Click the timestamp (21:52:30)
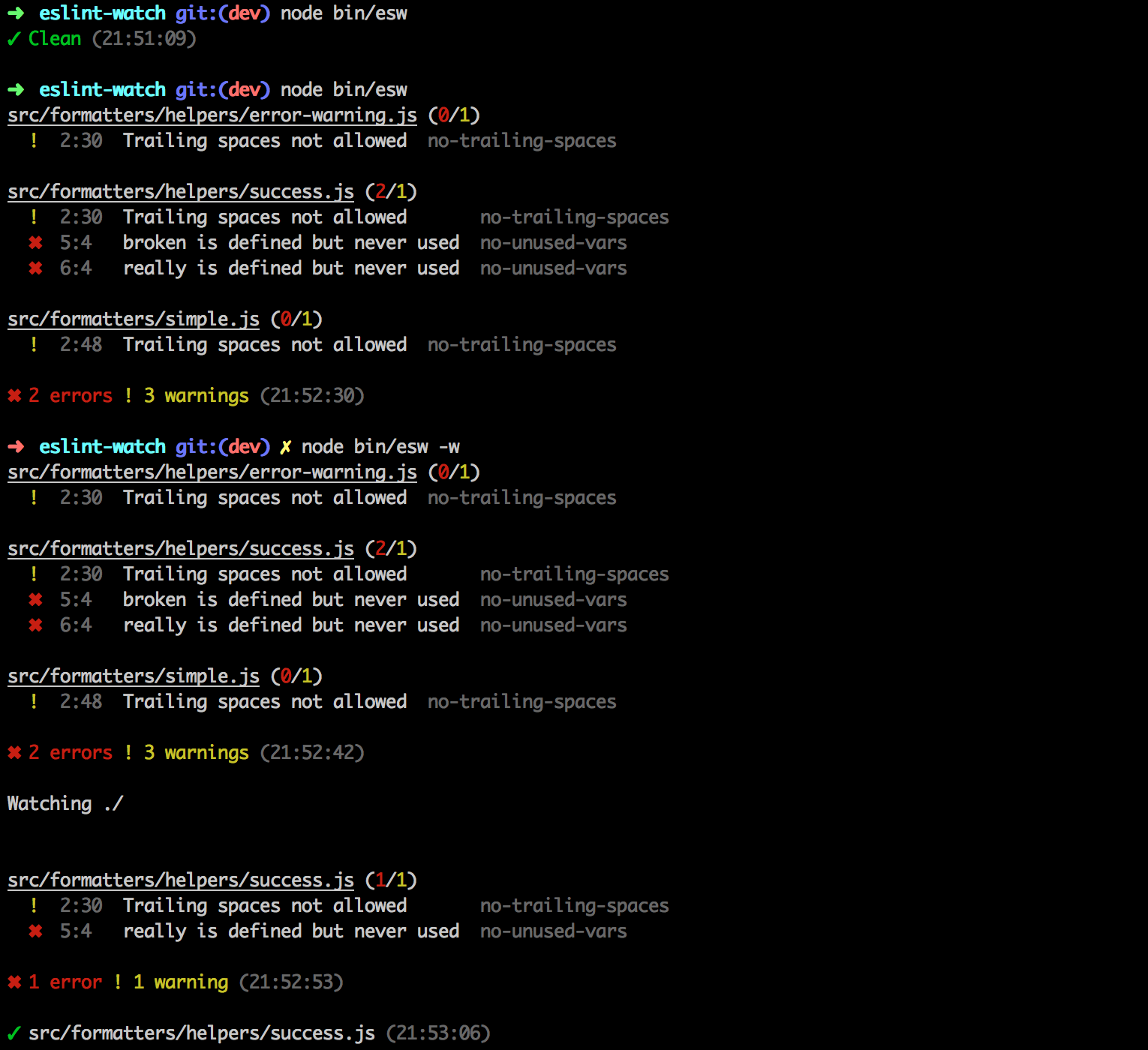1148x1050 pixels. [x=312, y=396]
